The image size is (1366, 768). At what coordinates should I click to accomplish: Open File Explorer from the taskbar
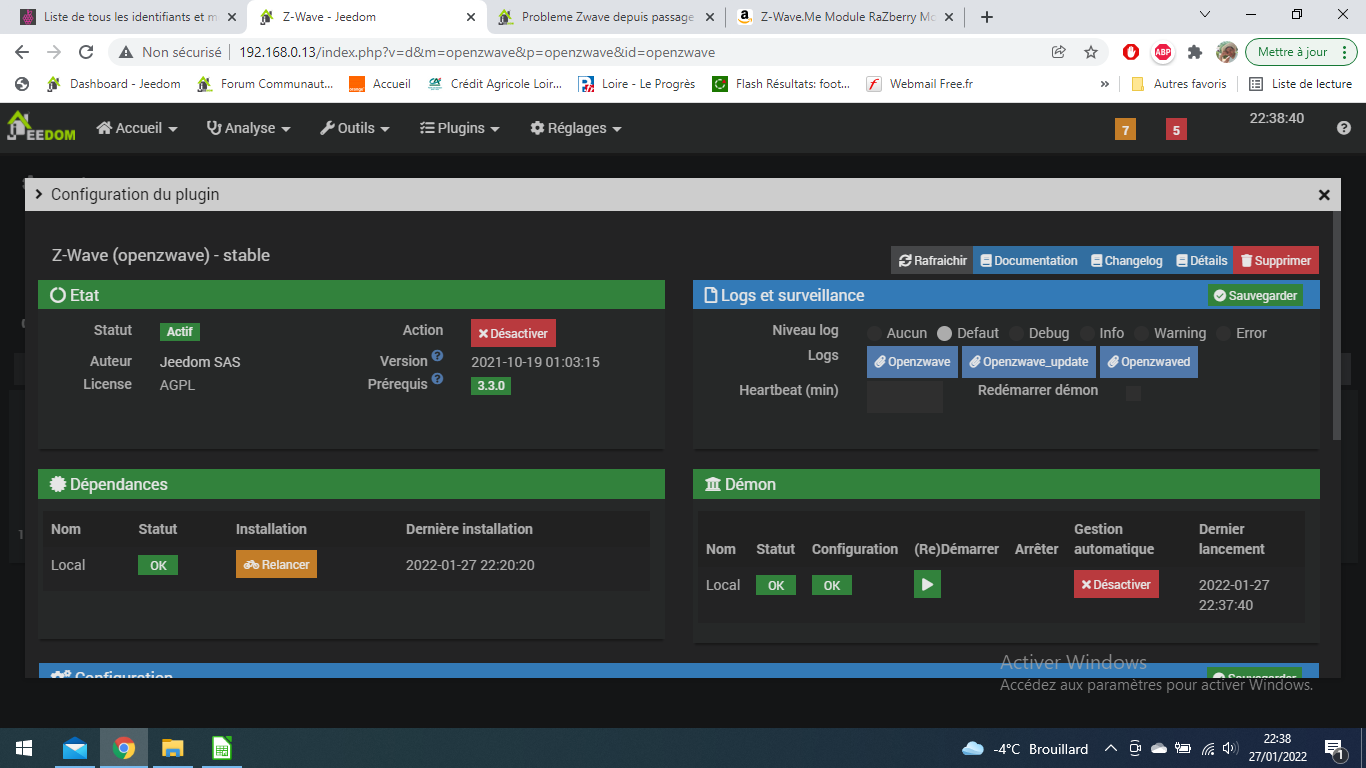(x=173, y=748)
